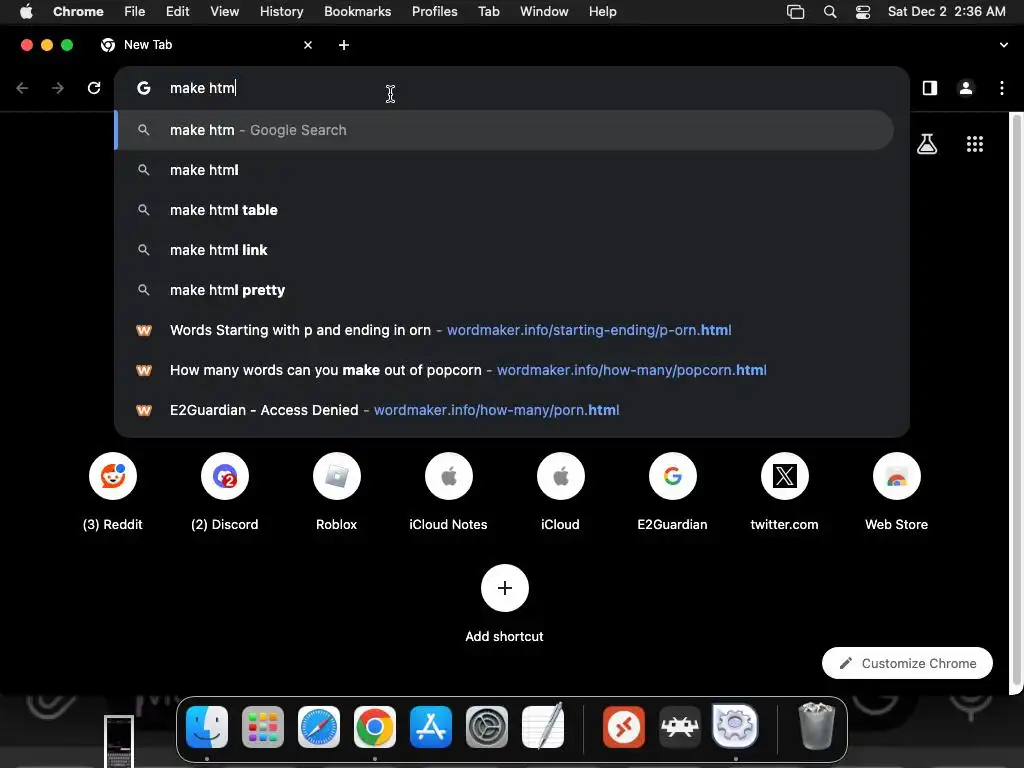Screen dimensions: 1024x768
Task: Open a new tab with the plus button
Action: coord(344,45)
